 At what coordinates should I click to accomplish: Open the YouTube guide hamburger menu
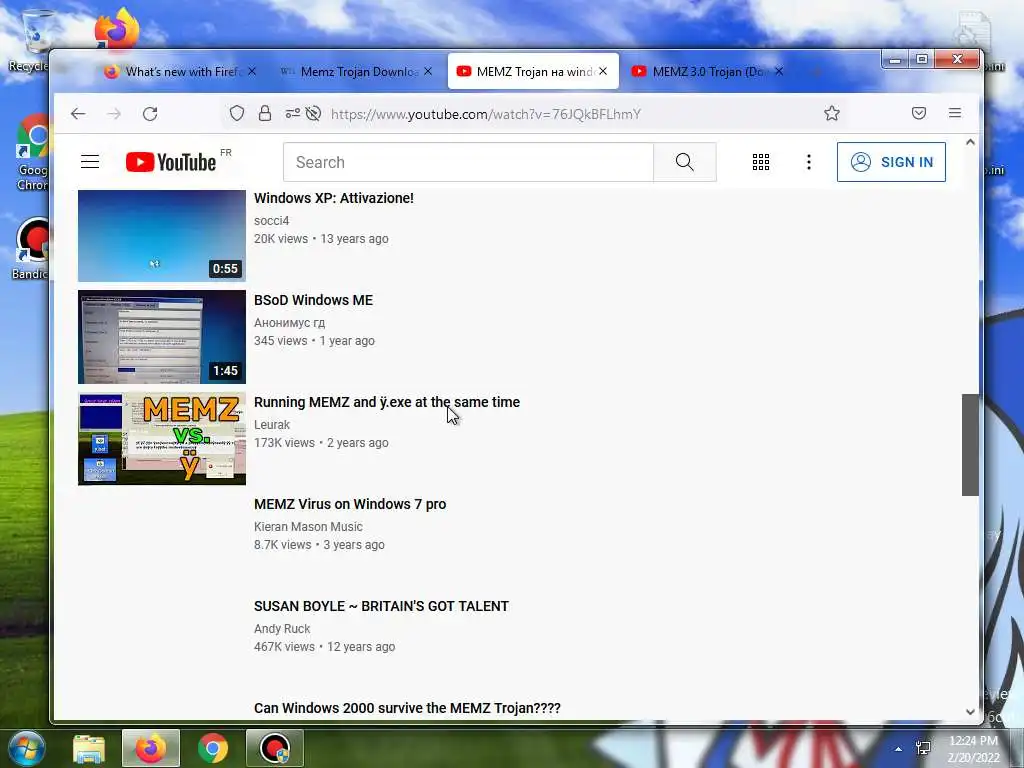[x=90, y=162]
